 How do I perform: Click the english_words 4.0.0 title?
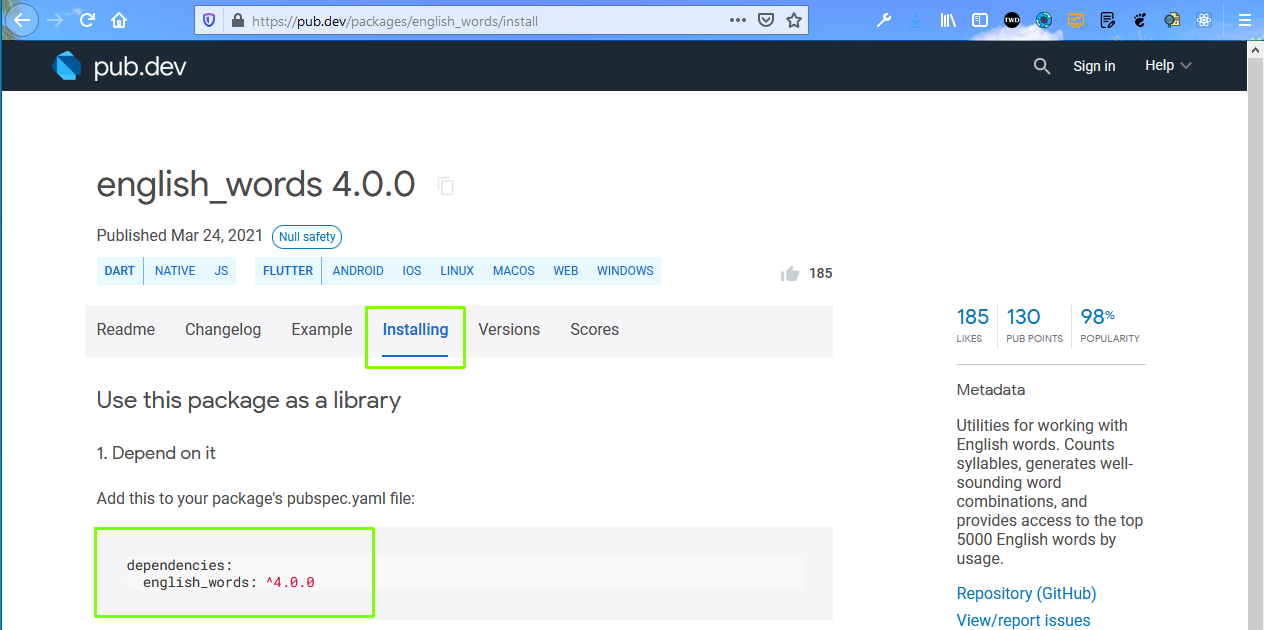pyautogui.click(x=256, y=185)
